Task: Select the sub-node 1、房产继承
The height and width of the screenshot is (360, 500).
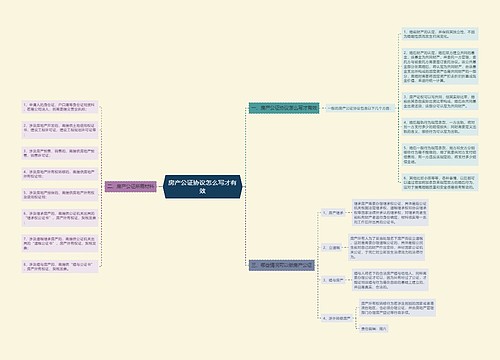Action: click(x=333, y=213)
